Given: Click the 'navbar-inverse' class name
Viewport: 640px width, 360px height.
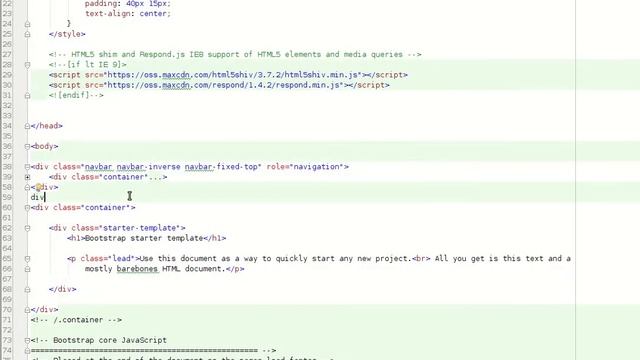Looking at the screenshot, I should pos(149,167).
